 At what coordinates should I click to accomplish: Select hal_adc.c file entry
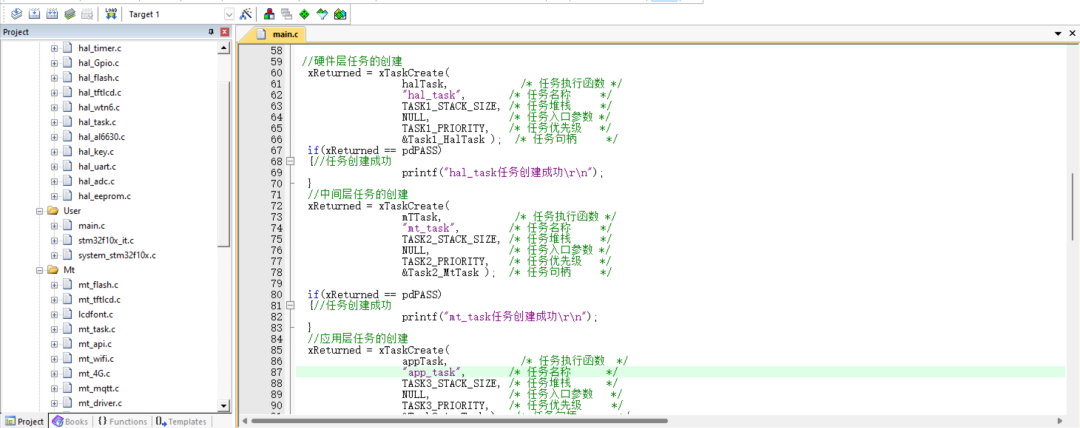click(96, 181)
